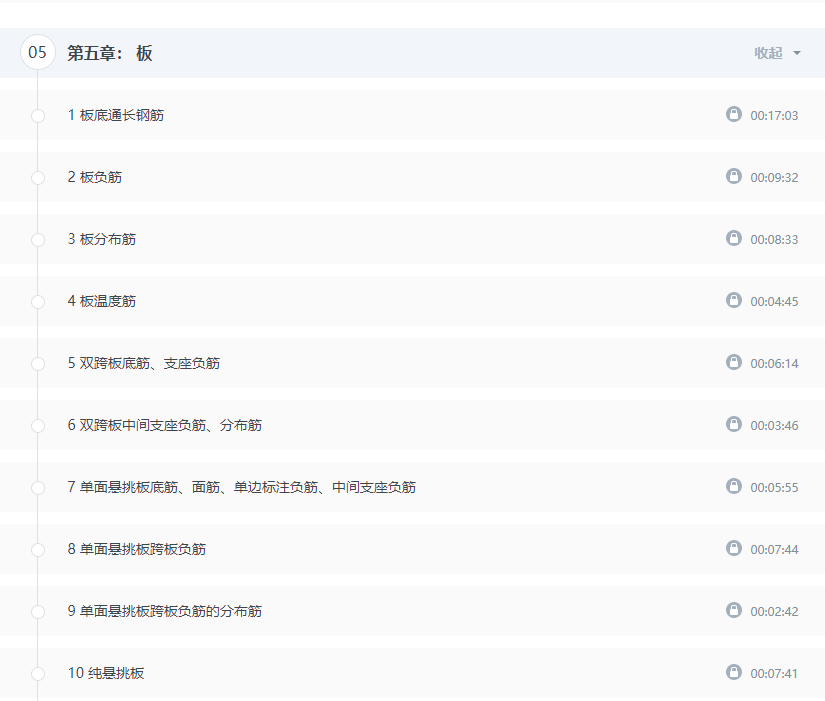
Task: Click the 05 chapter number badge
Action: 38,53
